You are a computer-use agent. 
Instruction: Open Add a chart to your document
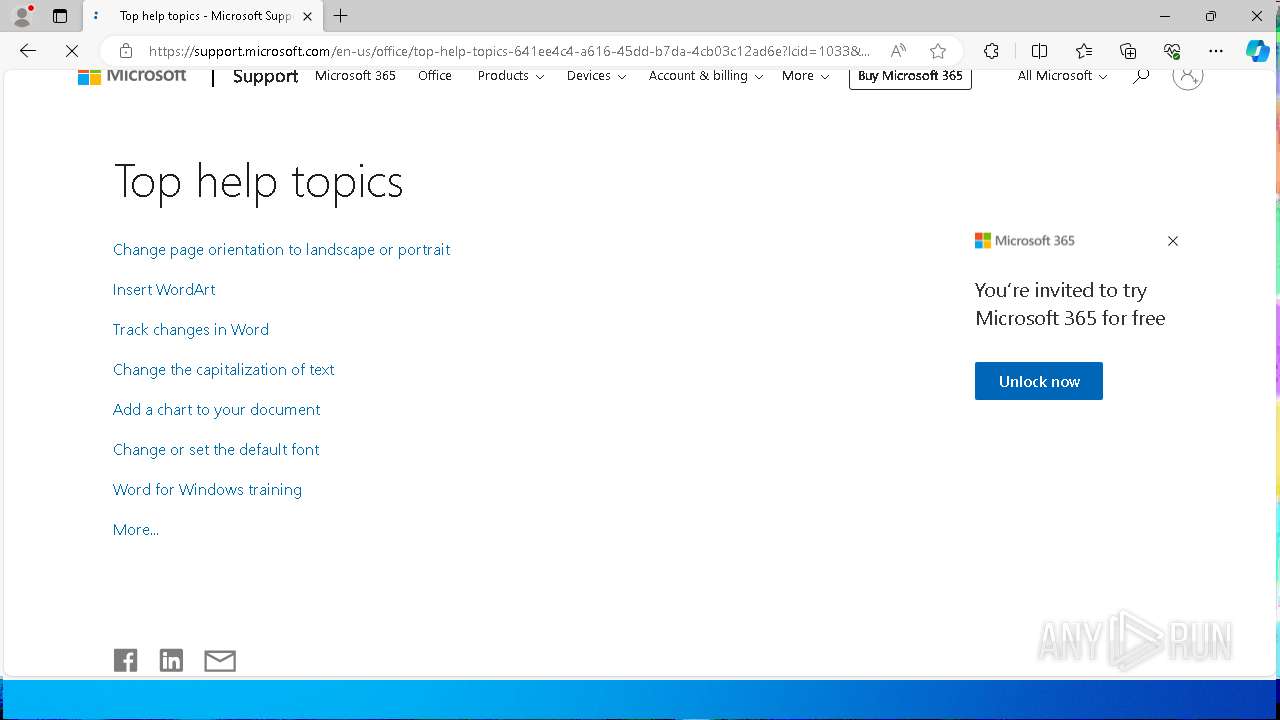[216, 410]
